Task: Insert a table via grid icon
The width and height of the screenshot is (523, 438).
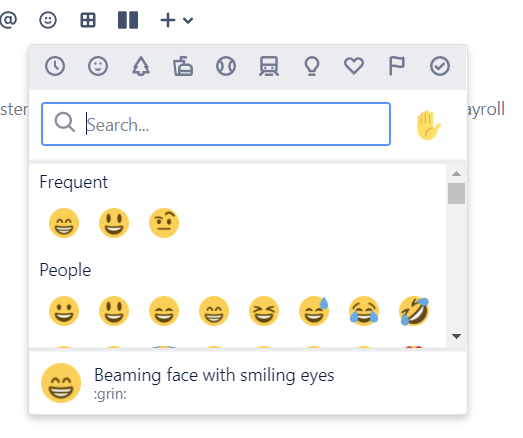Action: click(88, 20)
